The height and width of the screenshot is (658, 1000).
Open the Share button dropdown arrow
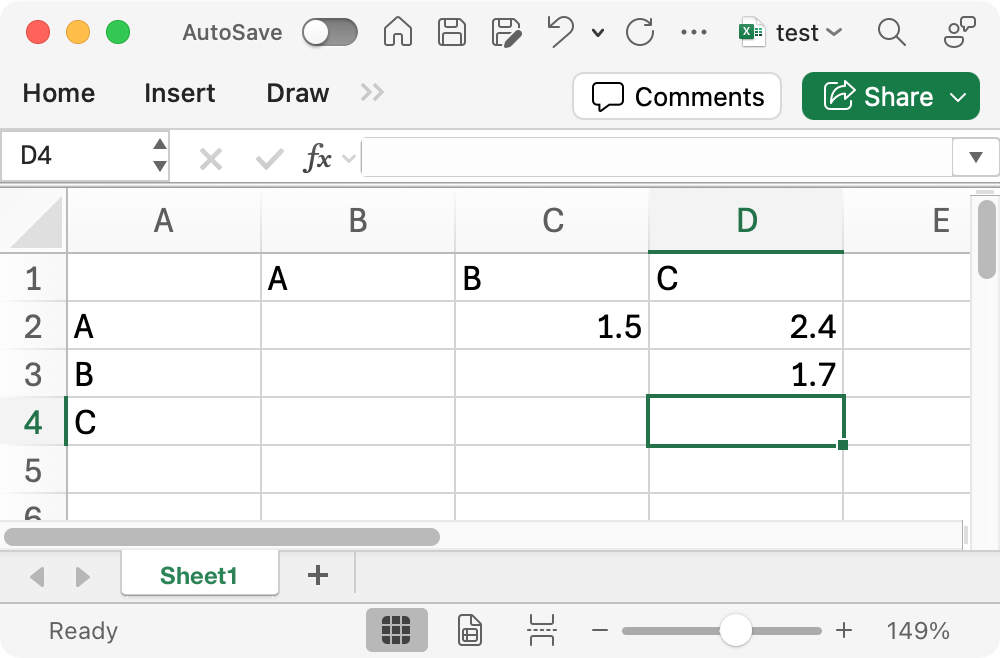[x=958, y=97]
